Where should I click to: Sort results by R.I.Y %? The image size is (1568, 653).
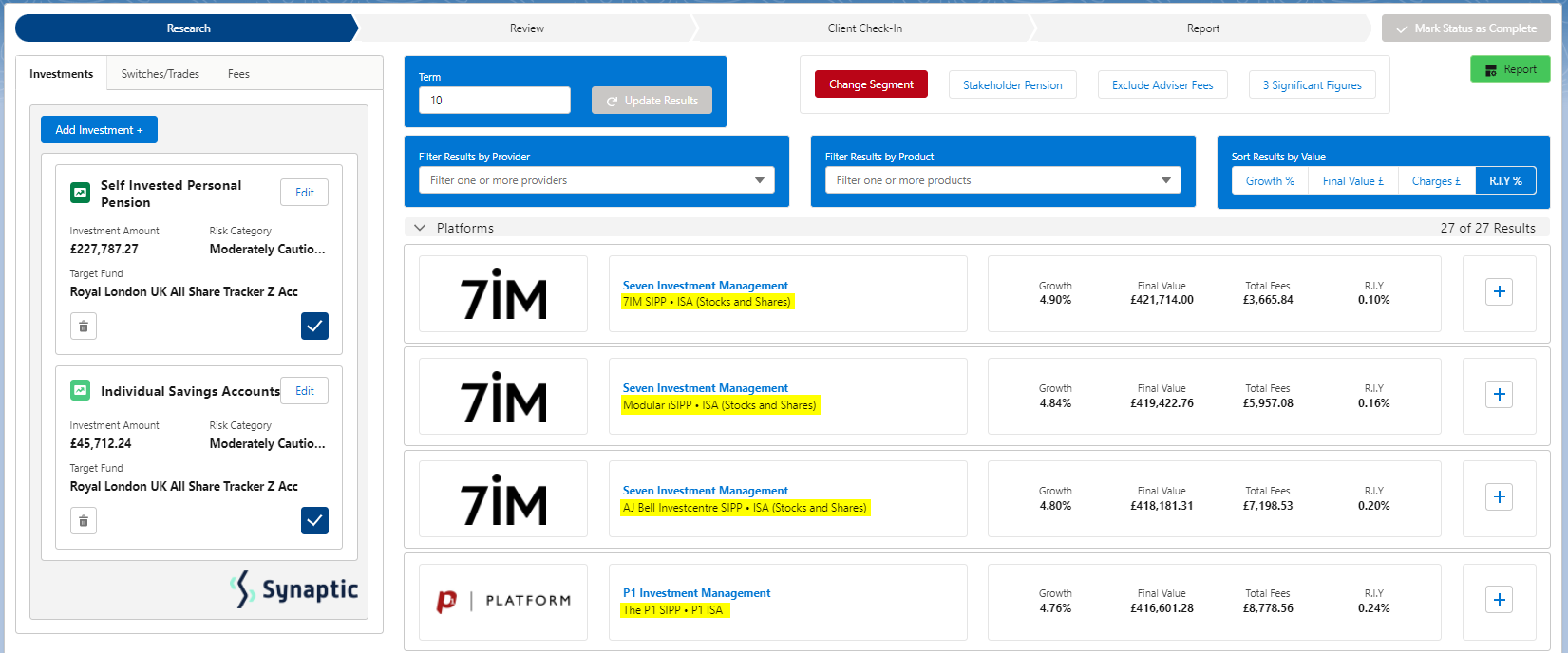(x=1505, y=180)
